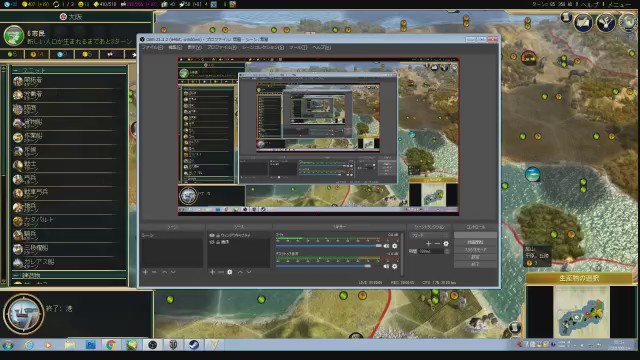Click the Settings button in OBS controls
Viewport: 640px width, 360px height.
(475, 257)
